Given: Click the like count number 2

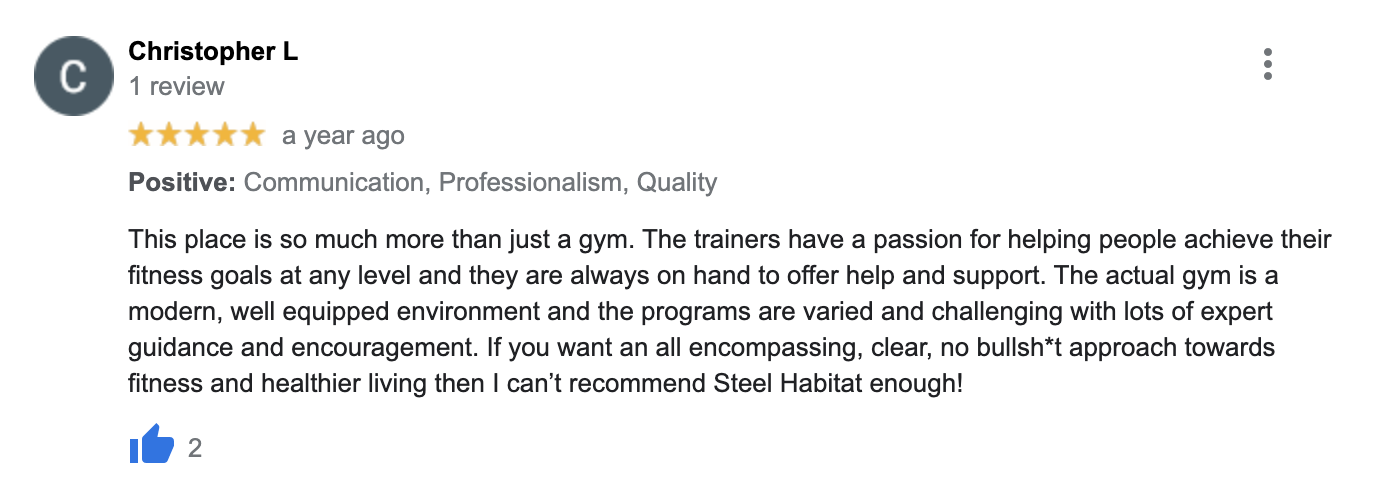Looking at the screenshot, I should click(195, 448).
